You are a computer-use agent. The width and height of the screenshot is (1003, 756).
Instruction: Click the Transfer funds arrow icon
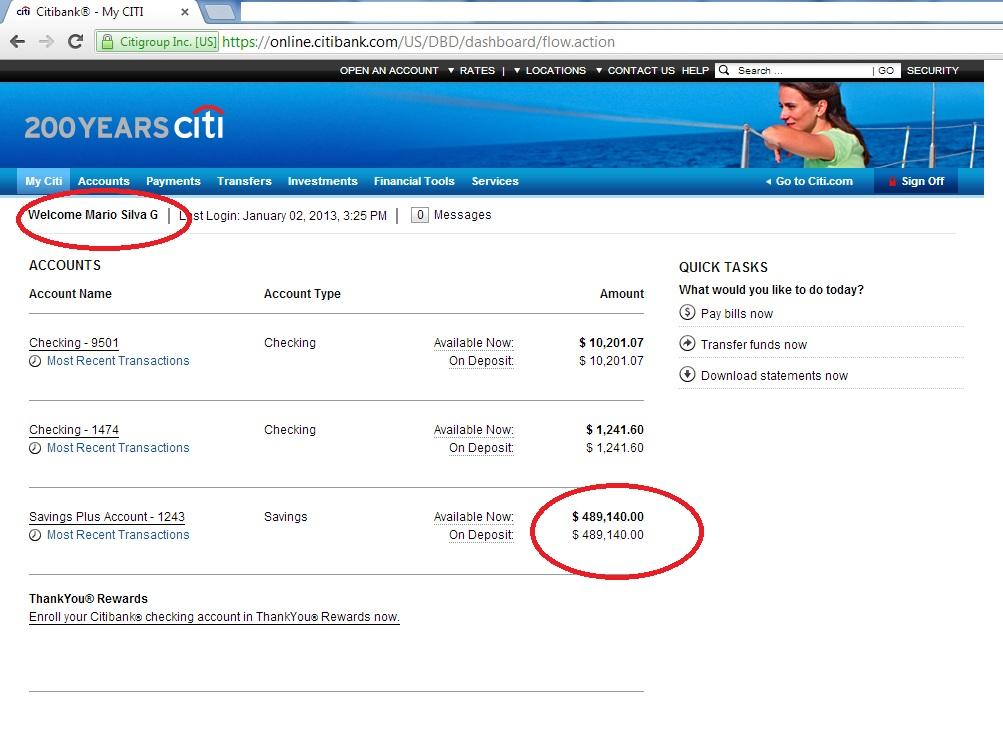pyautogui.click(x=687, y=343)
